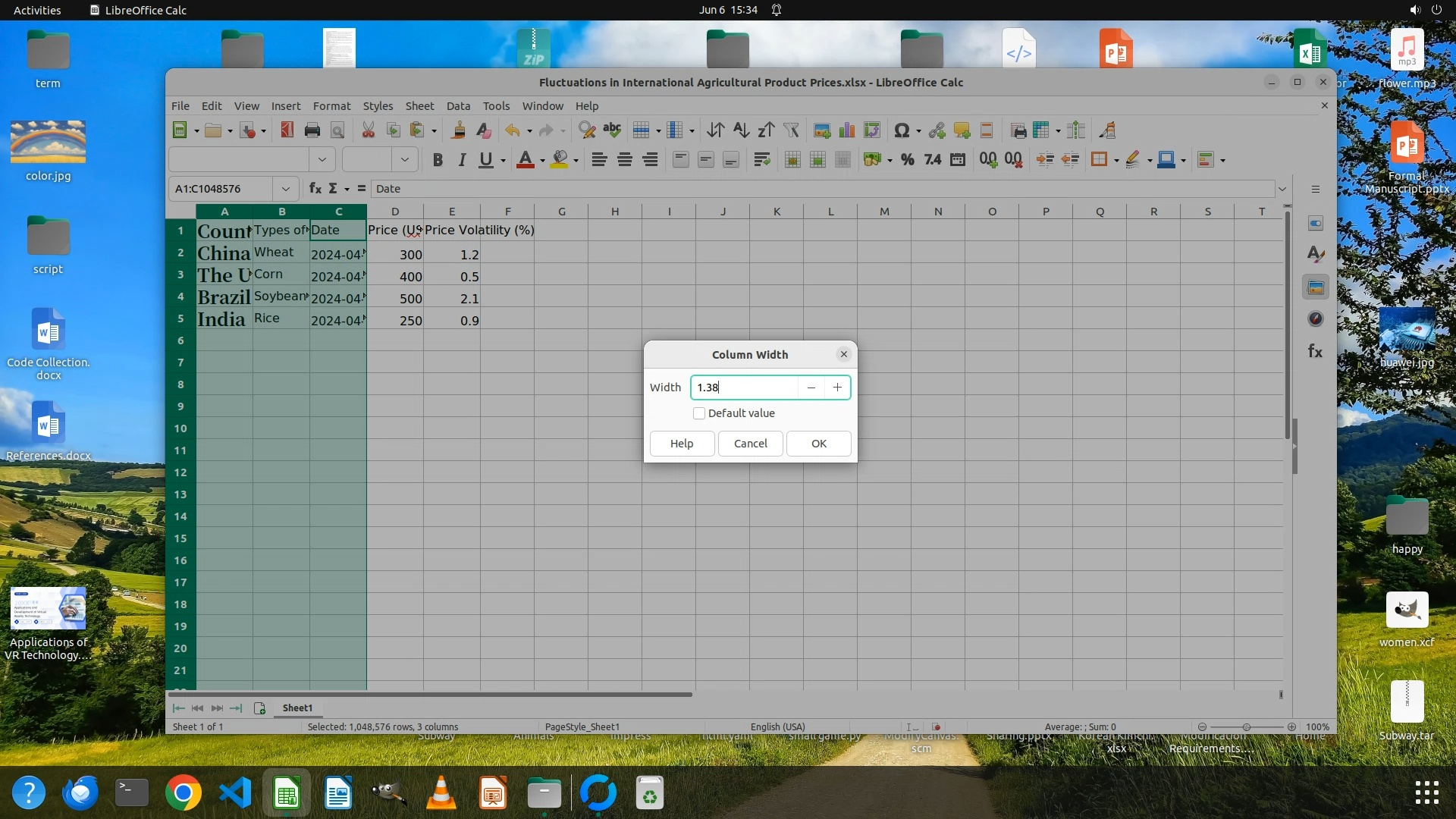
Task: Toggle Underline formatting button
Action: (x=486, y=160)
